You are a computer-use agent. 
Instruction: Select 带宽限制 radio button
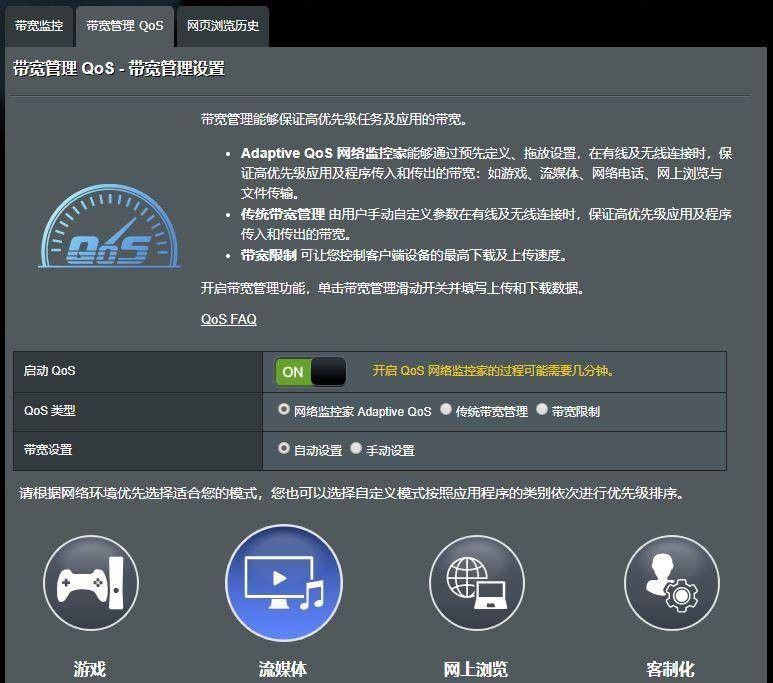coord(542,409)
